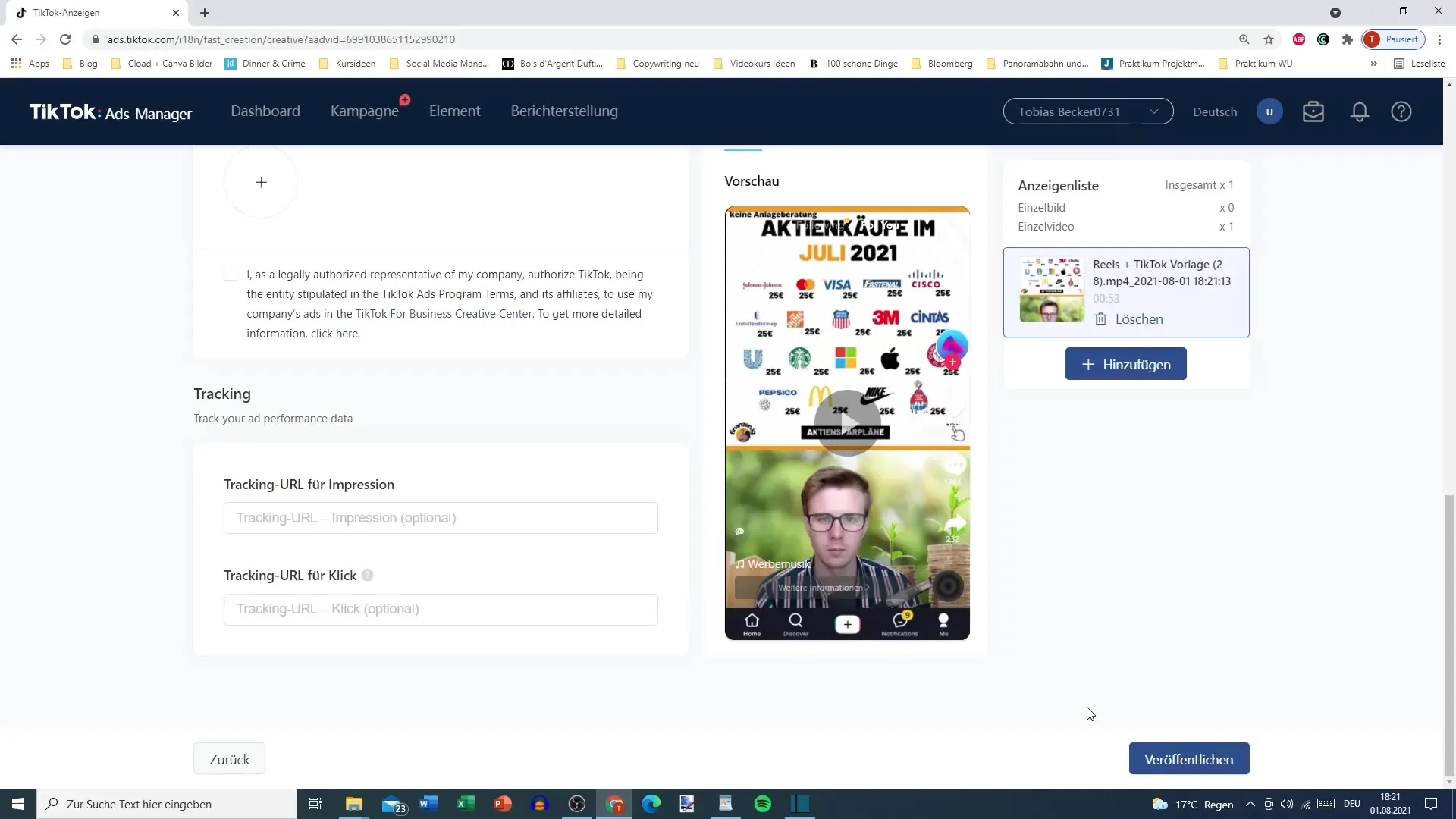Open the Dinner & Crime bookmark

click(x=265, y=64)
